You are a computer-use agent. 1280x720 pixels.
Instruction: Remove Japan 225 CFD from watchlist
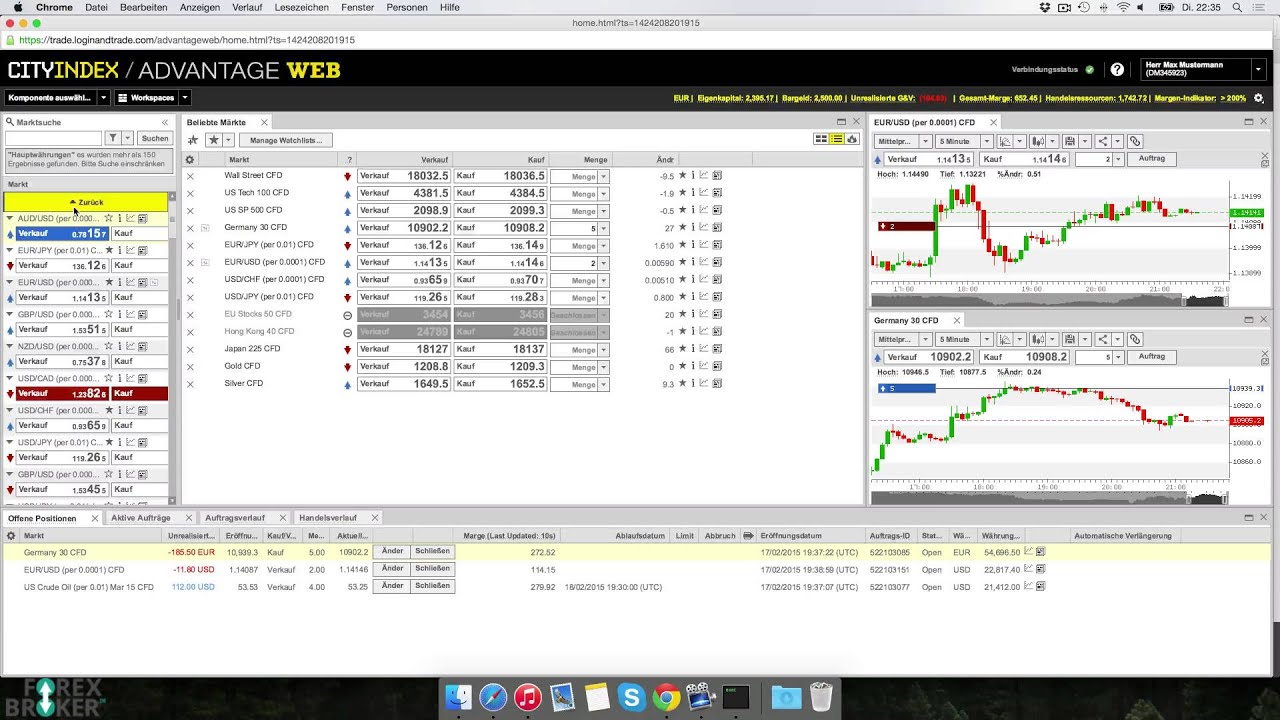point(190,350)
